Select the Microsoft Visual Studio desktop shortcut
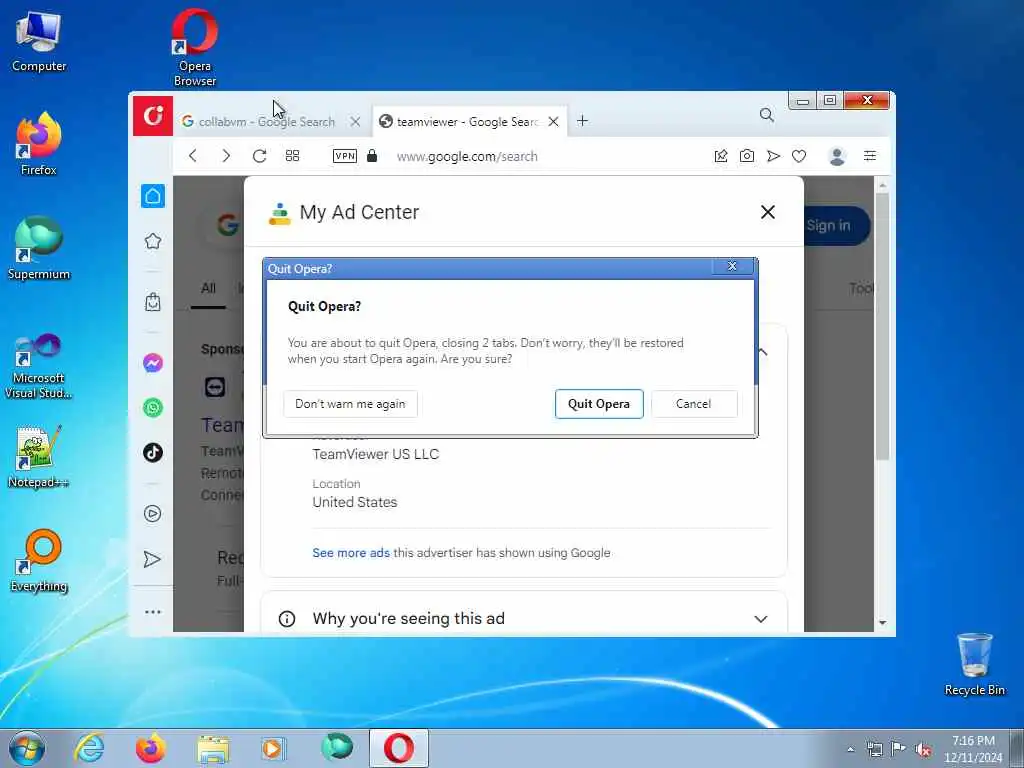Screen dimensions: 1024x768 coord(39,366)
